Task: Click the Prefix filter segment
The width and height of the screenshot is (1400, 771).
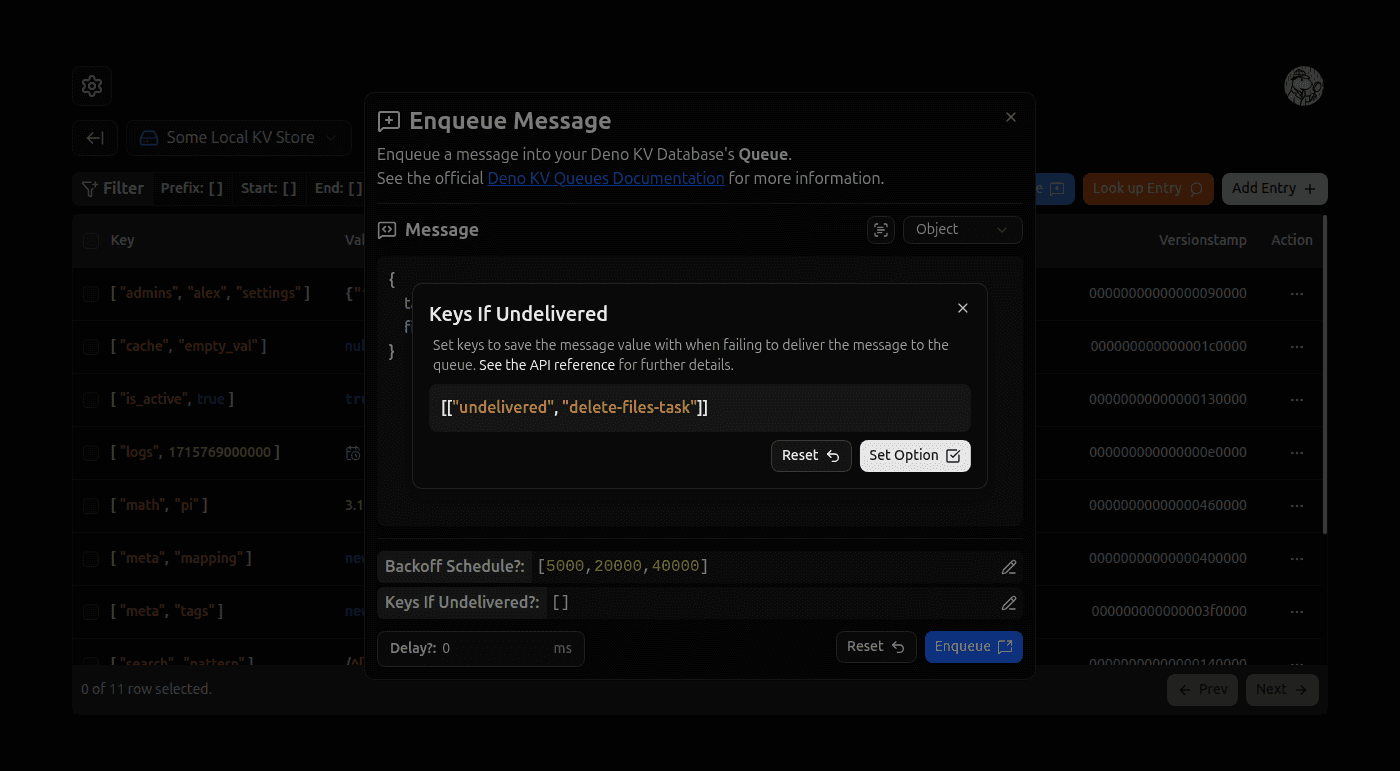Action: tap(190, 188)
